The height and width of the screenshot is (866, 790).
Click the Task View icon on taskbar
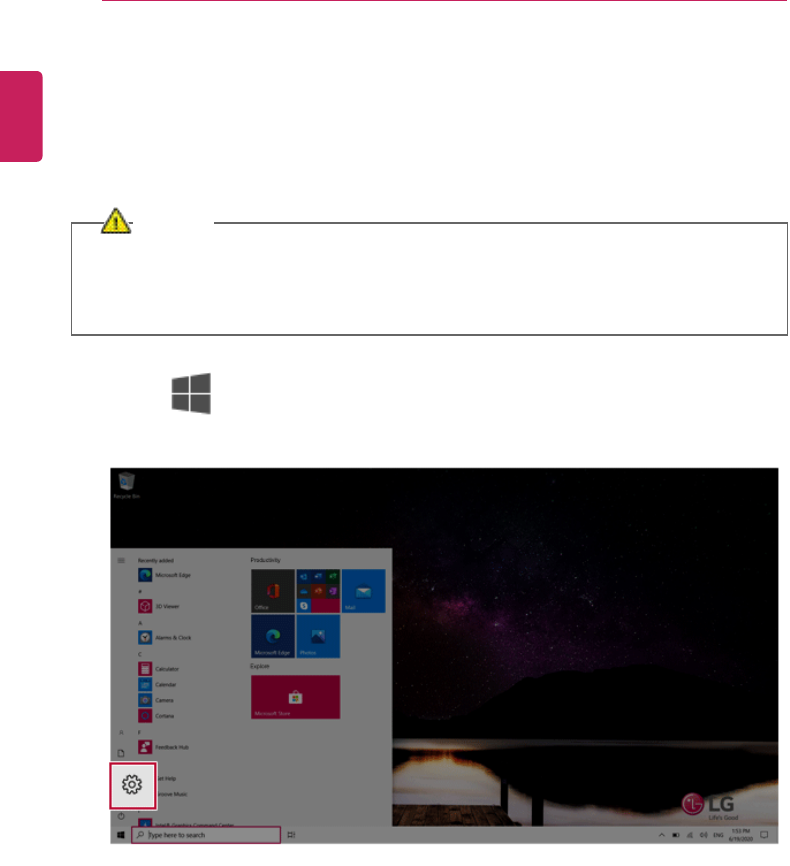coord(291,835)
